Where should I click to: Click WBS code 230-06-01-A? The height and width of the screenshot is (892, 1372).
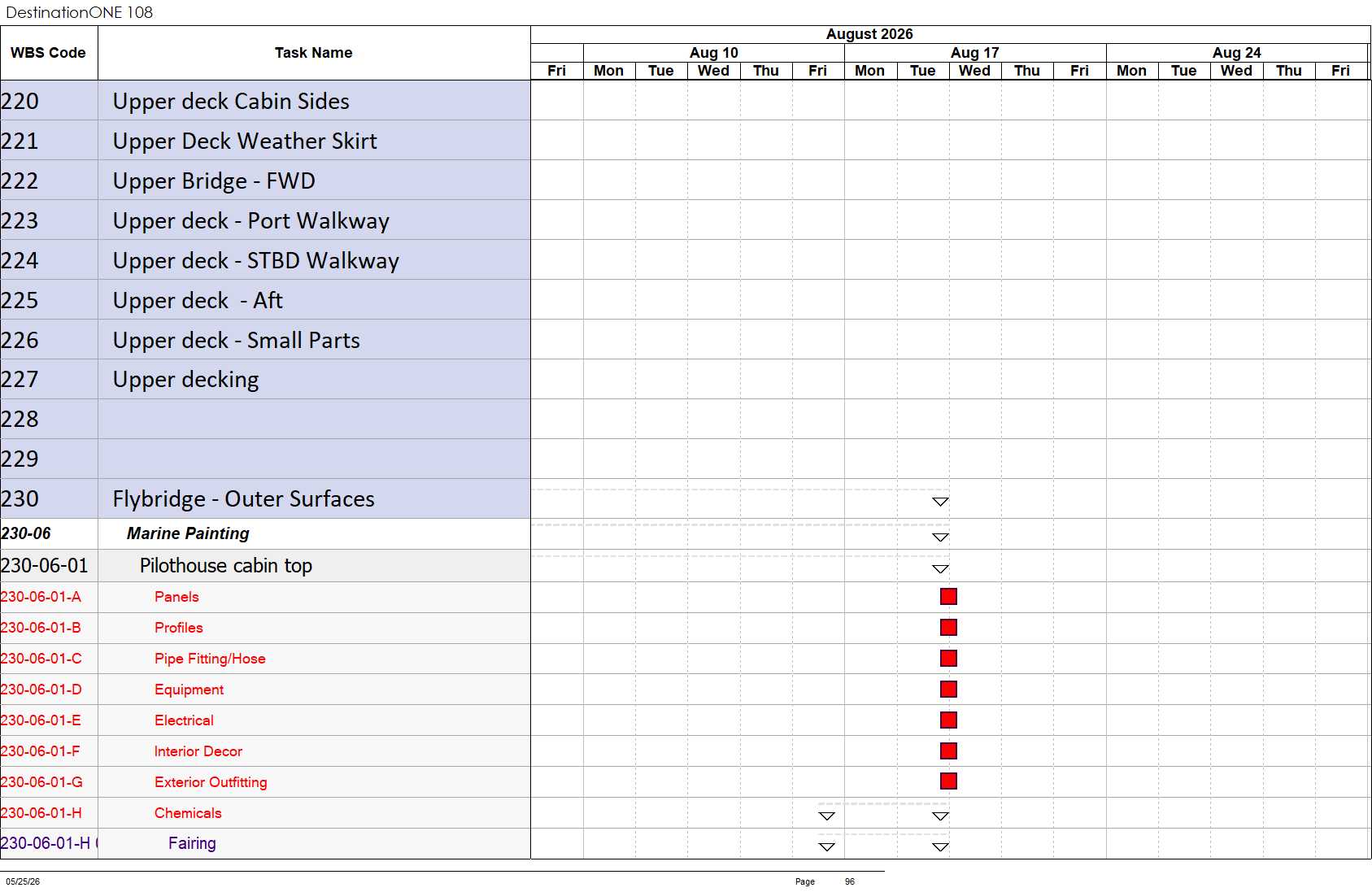41,597
